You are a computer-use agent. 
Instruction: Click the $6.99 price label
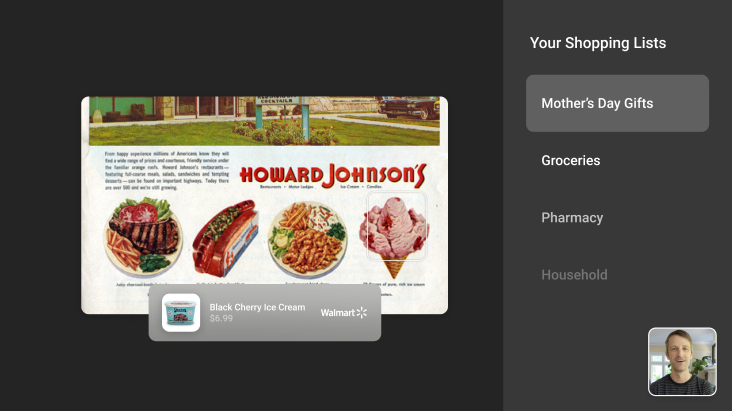pos(221,319)
